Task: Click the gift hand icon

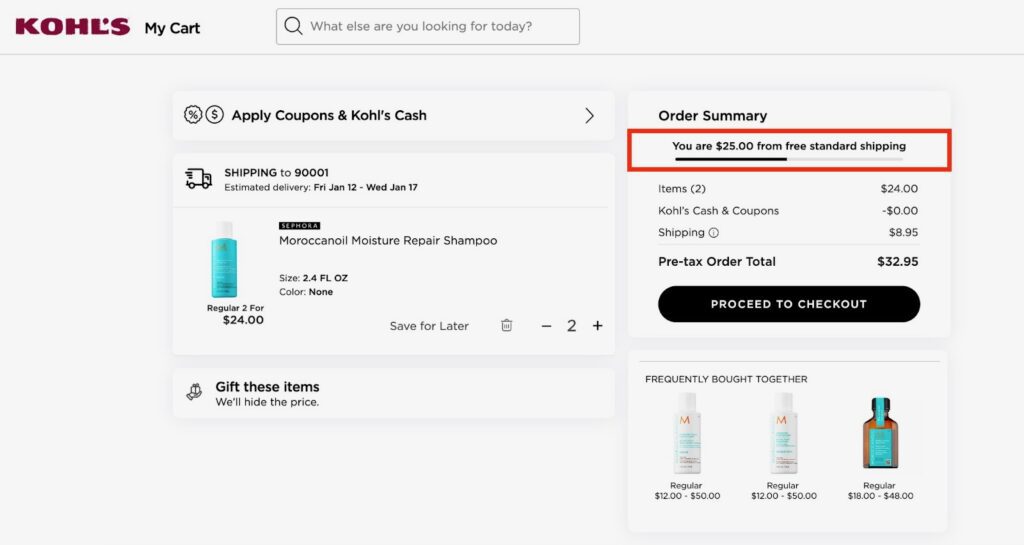Action: click(194, 393)
